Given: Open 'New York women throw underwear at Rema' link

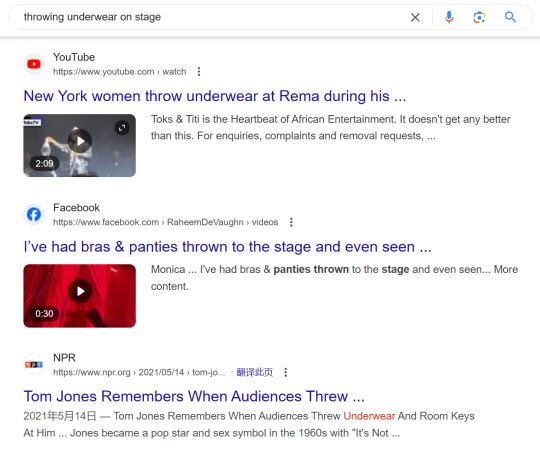Looking at the screenshot, I should tap(215, 96).
